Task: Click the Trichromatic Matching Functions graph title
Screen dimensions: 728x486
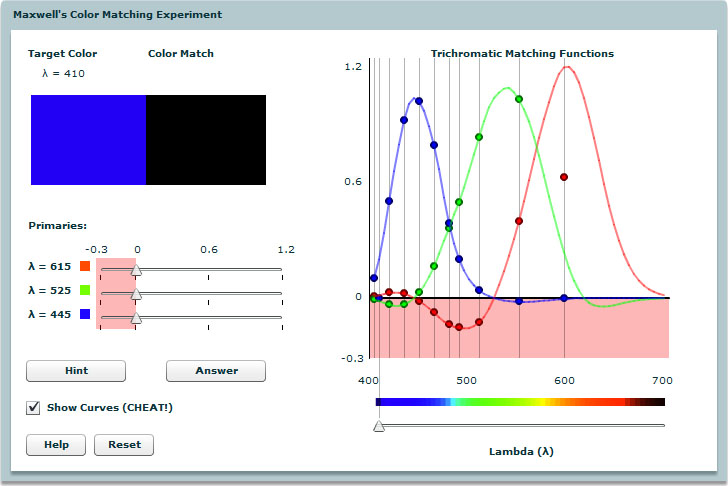Action: (x=522, y=54)
